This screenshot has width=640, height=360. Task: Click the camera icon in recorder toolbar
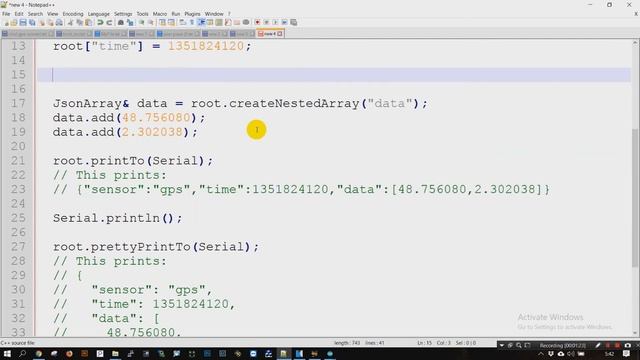pos(628,345)
